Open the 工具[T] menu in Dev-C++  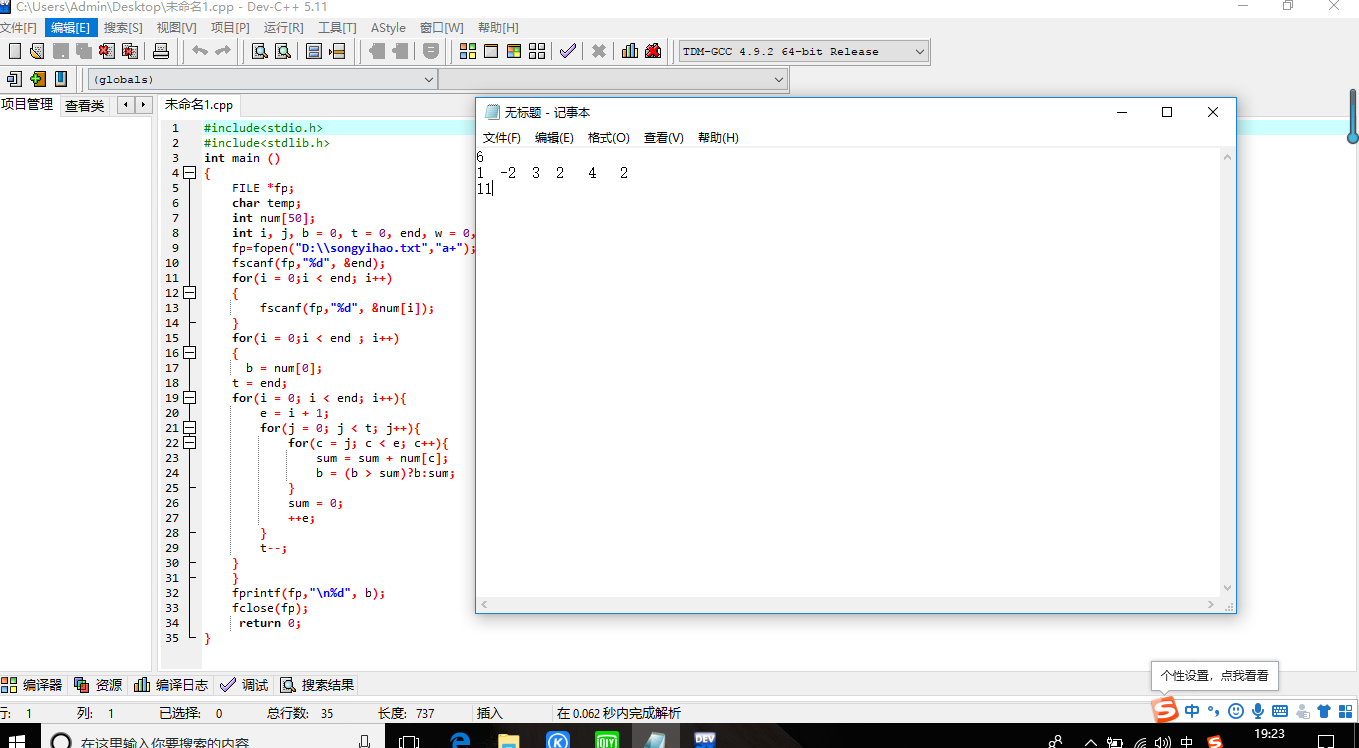tap(337, 27)
